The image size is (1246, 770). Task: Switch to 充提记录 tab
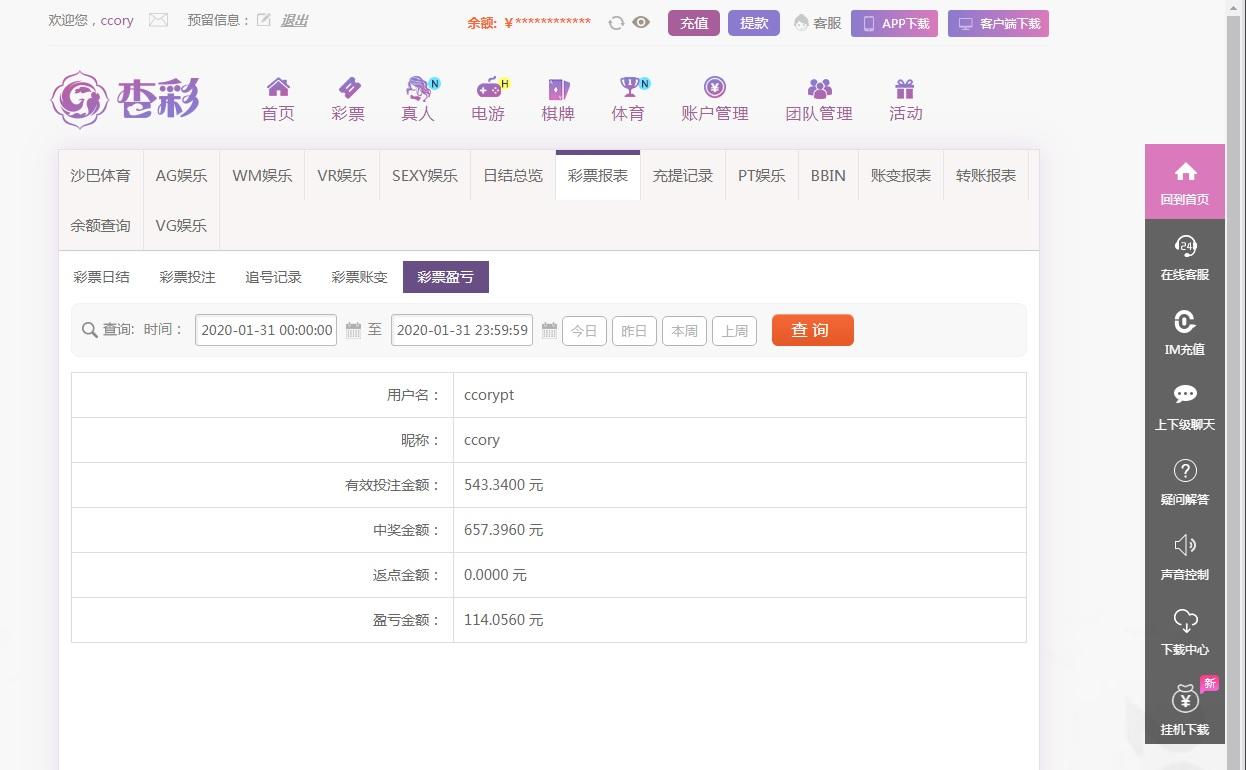click(683, 176)
